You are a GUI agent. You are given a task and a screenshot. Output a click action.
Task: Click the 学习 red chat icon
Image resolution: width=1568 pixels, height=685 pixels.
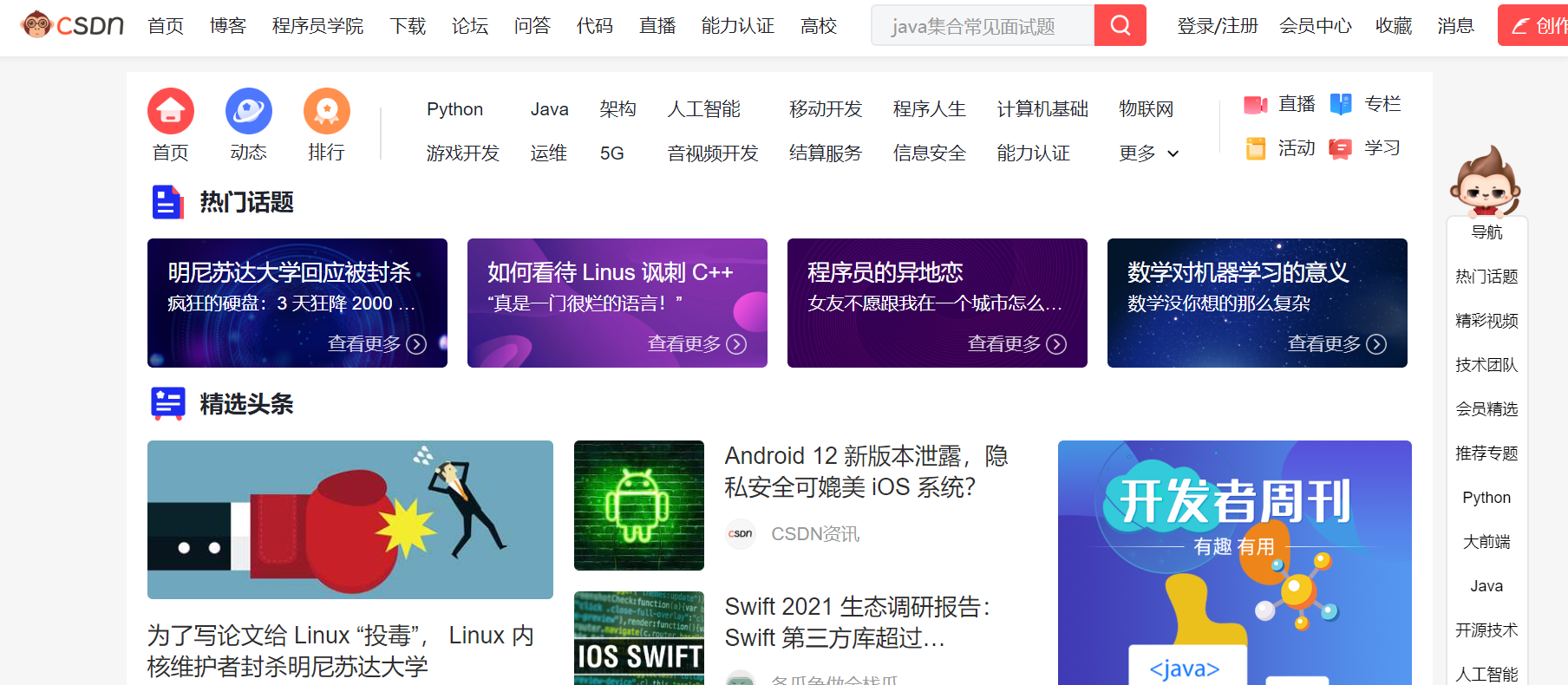(1341, 149)
